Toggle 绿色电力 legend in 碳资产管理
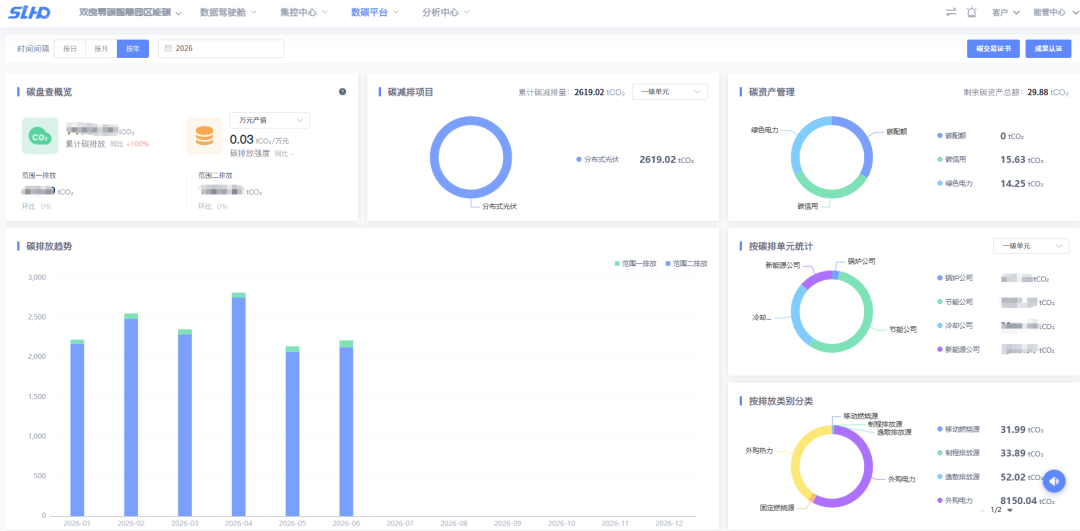This screenshot has height=531, width=1080. pos(956,183)
